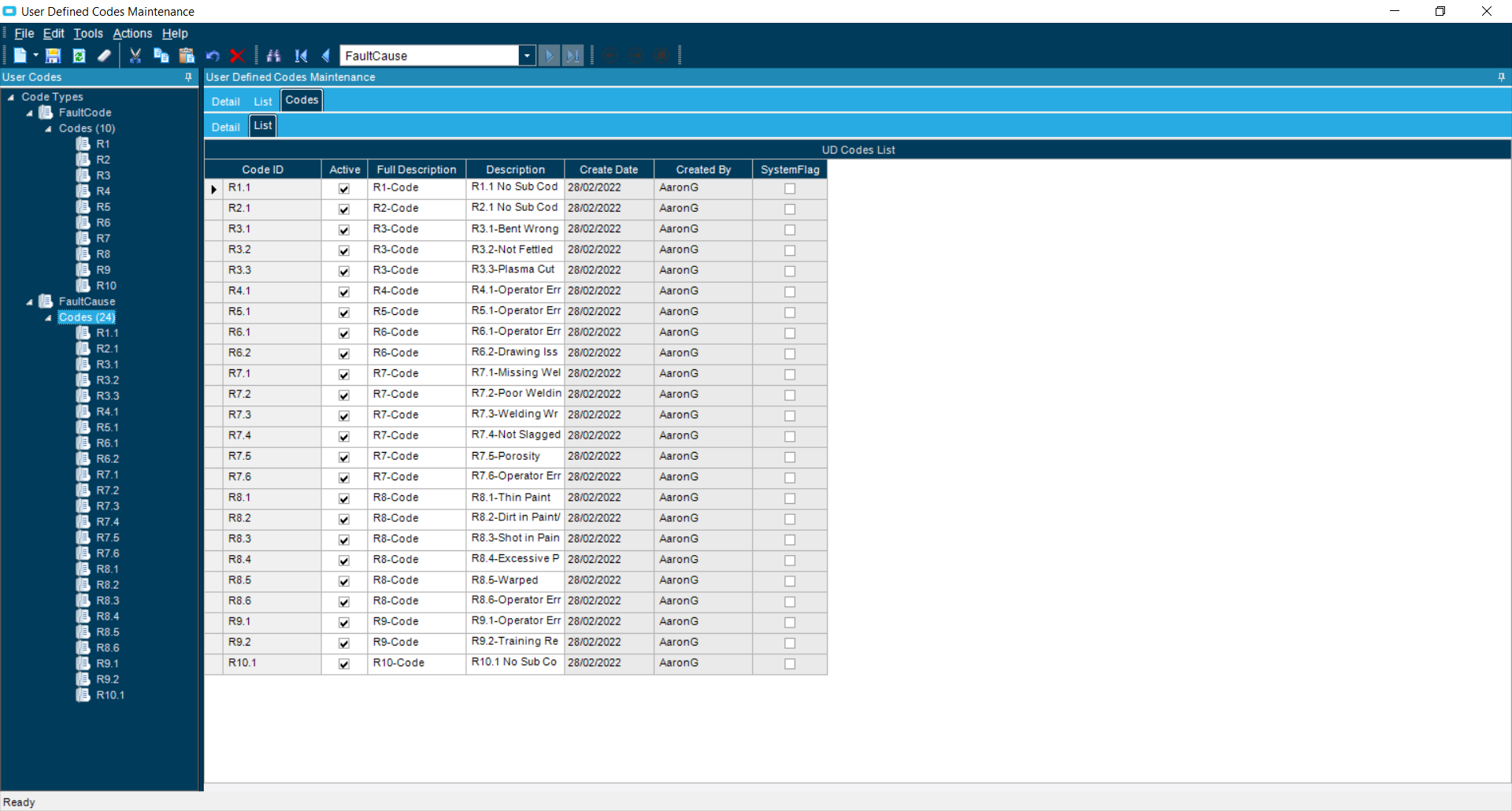Open the Edit menu
Screen dimensions: 1512x811
click(x=54, y=34)
